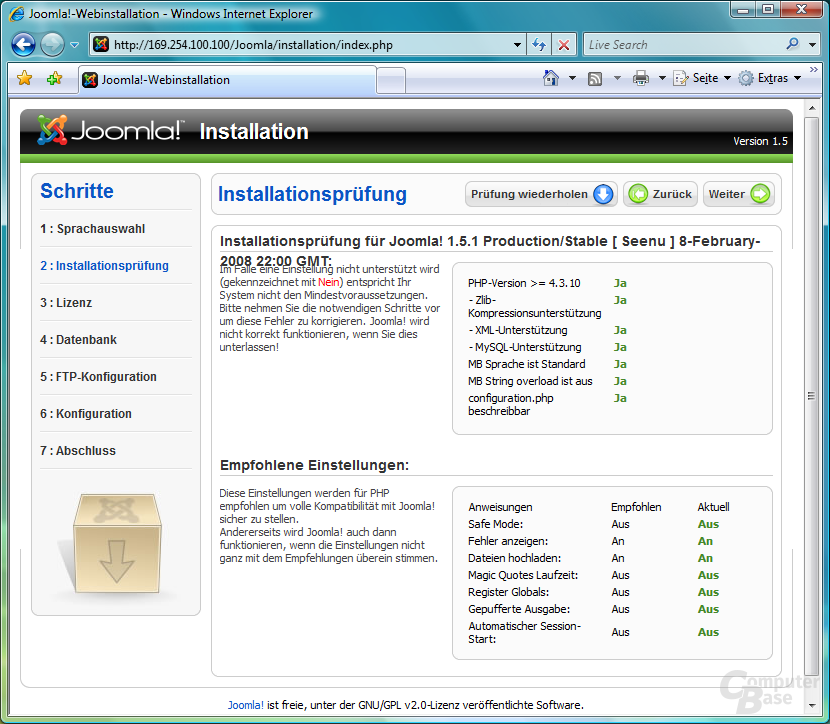The image size is (830, 724).
Task: Click the address bar URL field
Action: coord(302,45)
